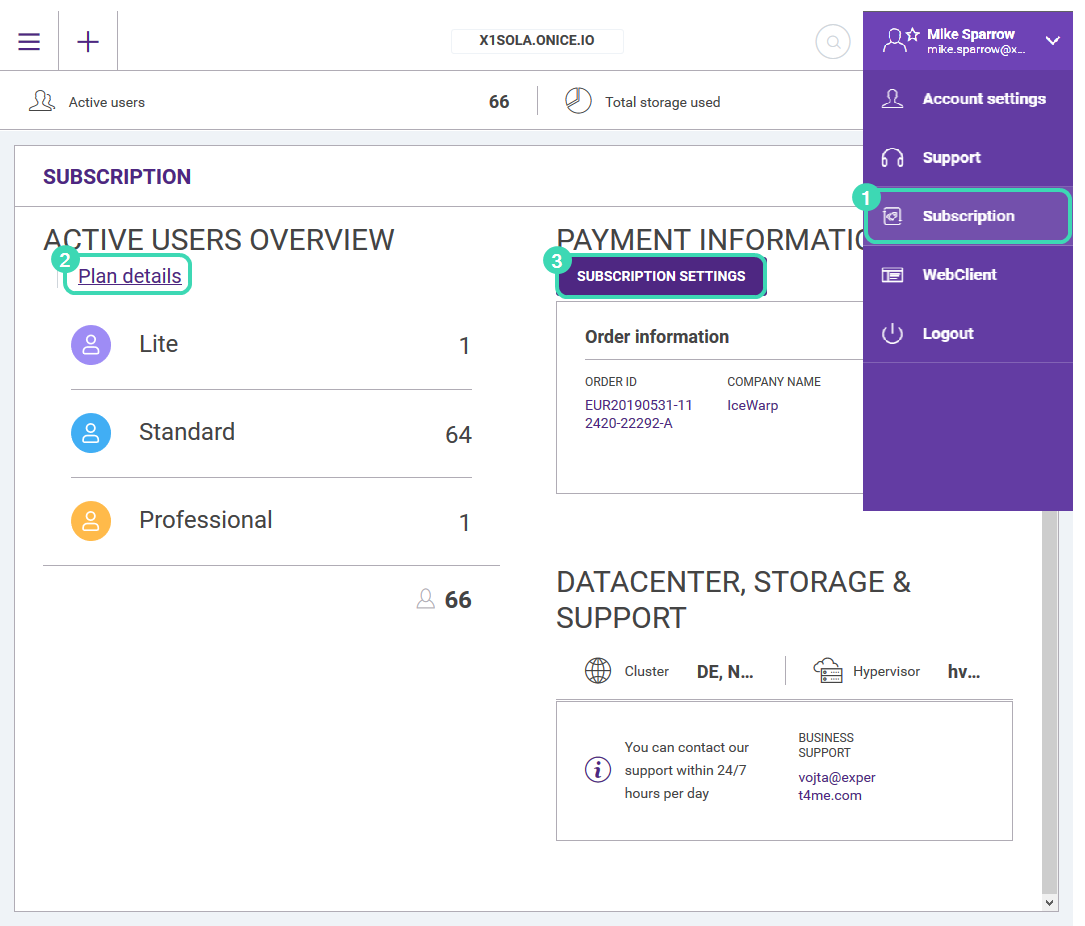Image resolution: width=1085 pixels, height=926 pixels.
Task: Select Support in the user menu
Action: pos(968,158)
